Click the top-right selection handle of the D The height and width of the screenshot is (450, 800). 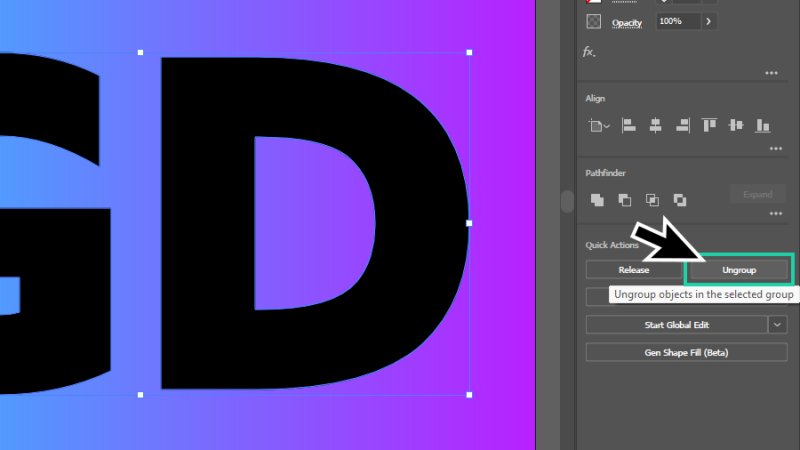pyautogui.click(x=469, y=53)
